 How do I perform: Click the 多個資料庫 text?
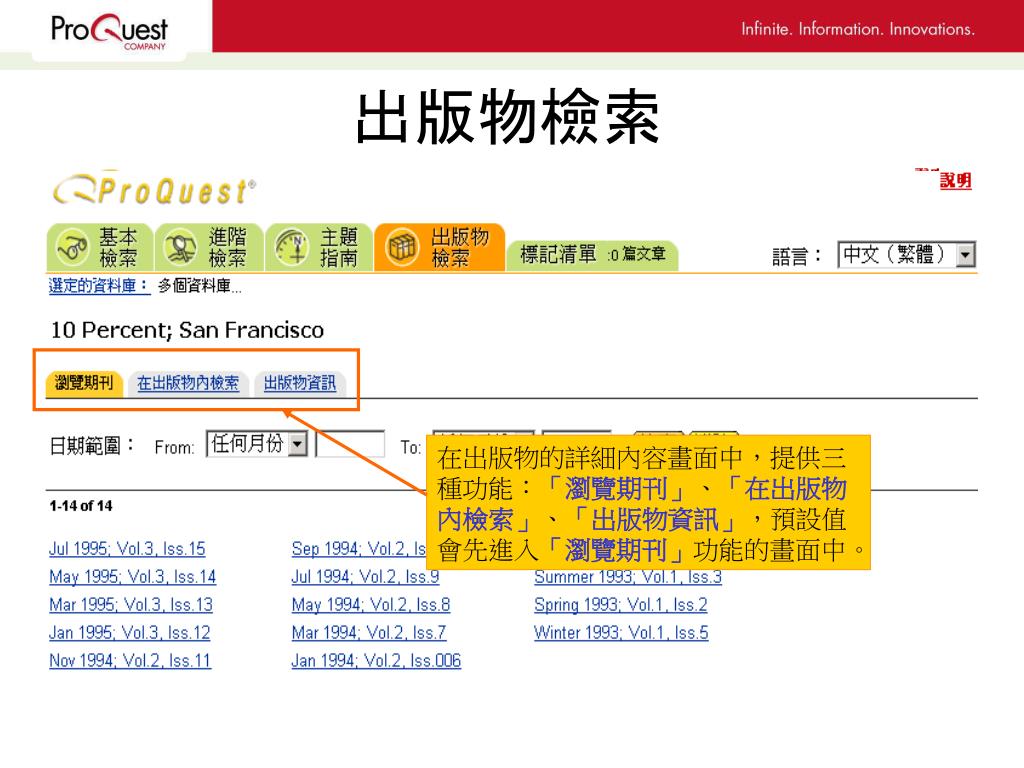[x=199, y=286]
